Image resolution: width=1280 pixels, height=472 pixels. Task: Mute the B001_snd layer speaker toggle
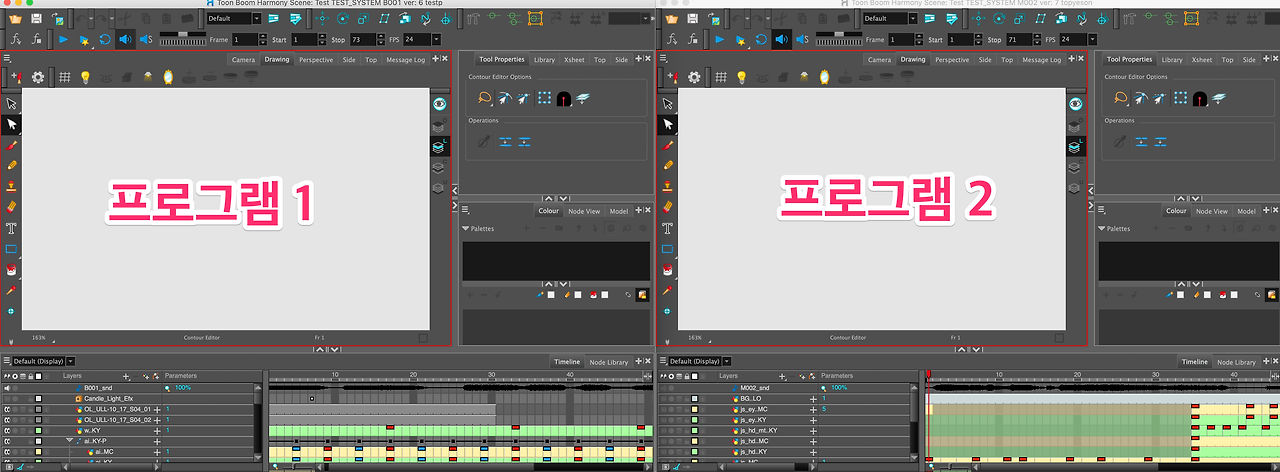coord(7,387)
